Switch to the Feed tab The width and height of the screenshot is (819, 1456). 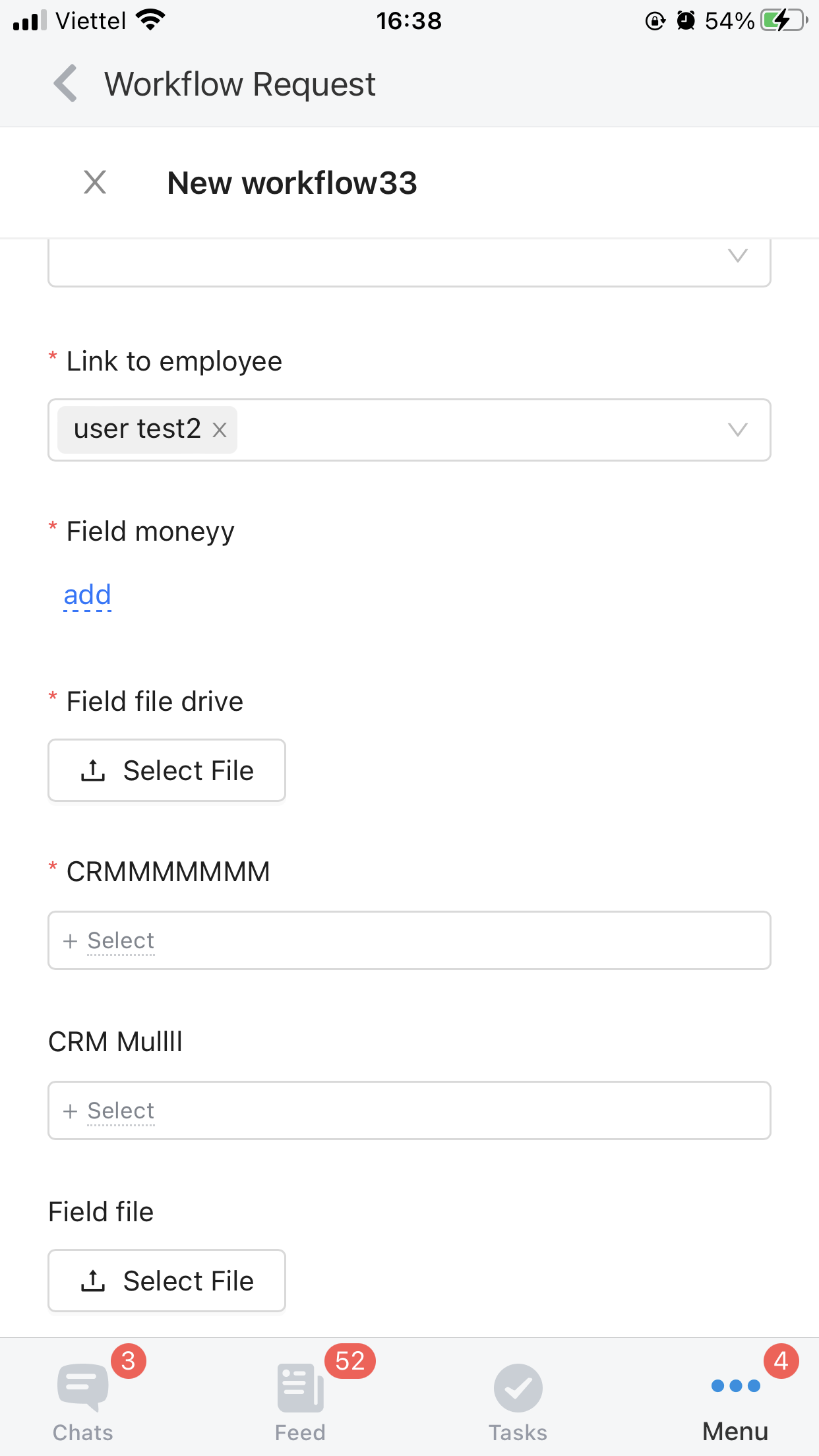(301, 1398)
